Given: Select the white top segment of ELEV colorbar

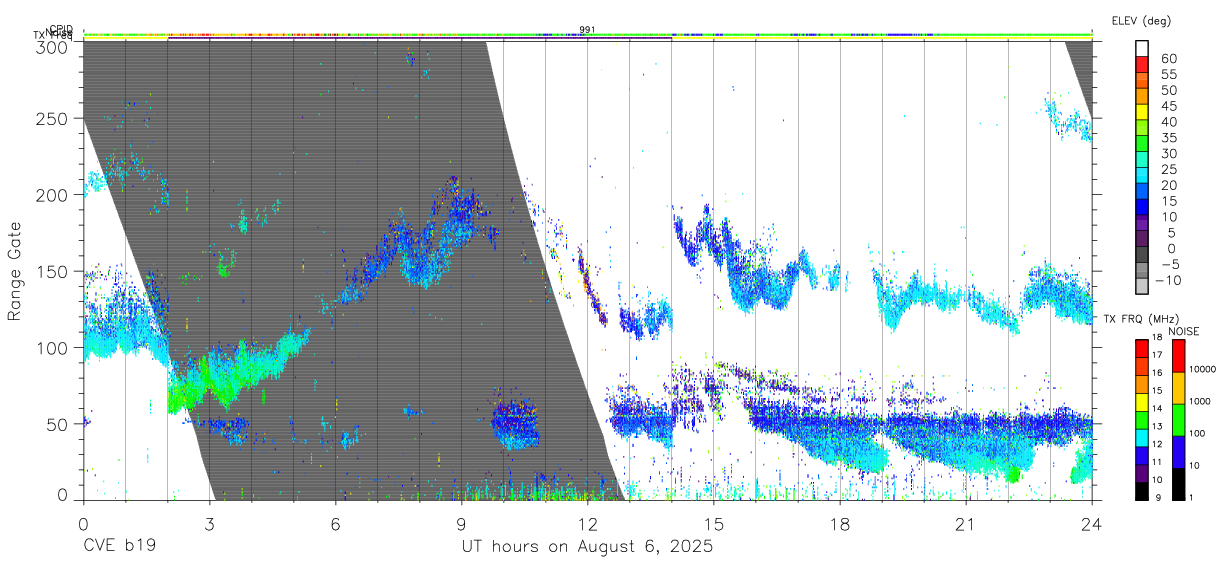Looking at the screenshot, I should point(1142,49).
